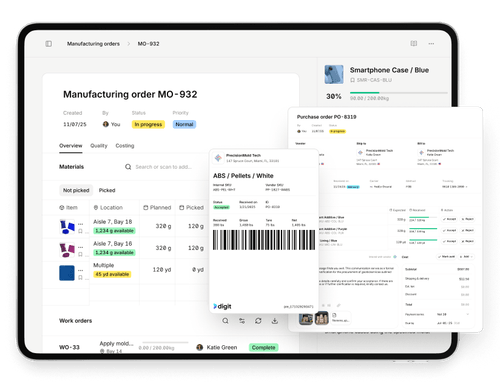500x384 pixels.
Task: Click the WO-33 work order ID
Action: [69, 347]
